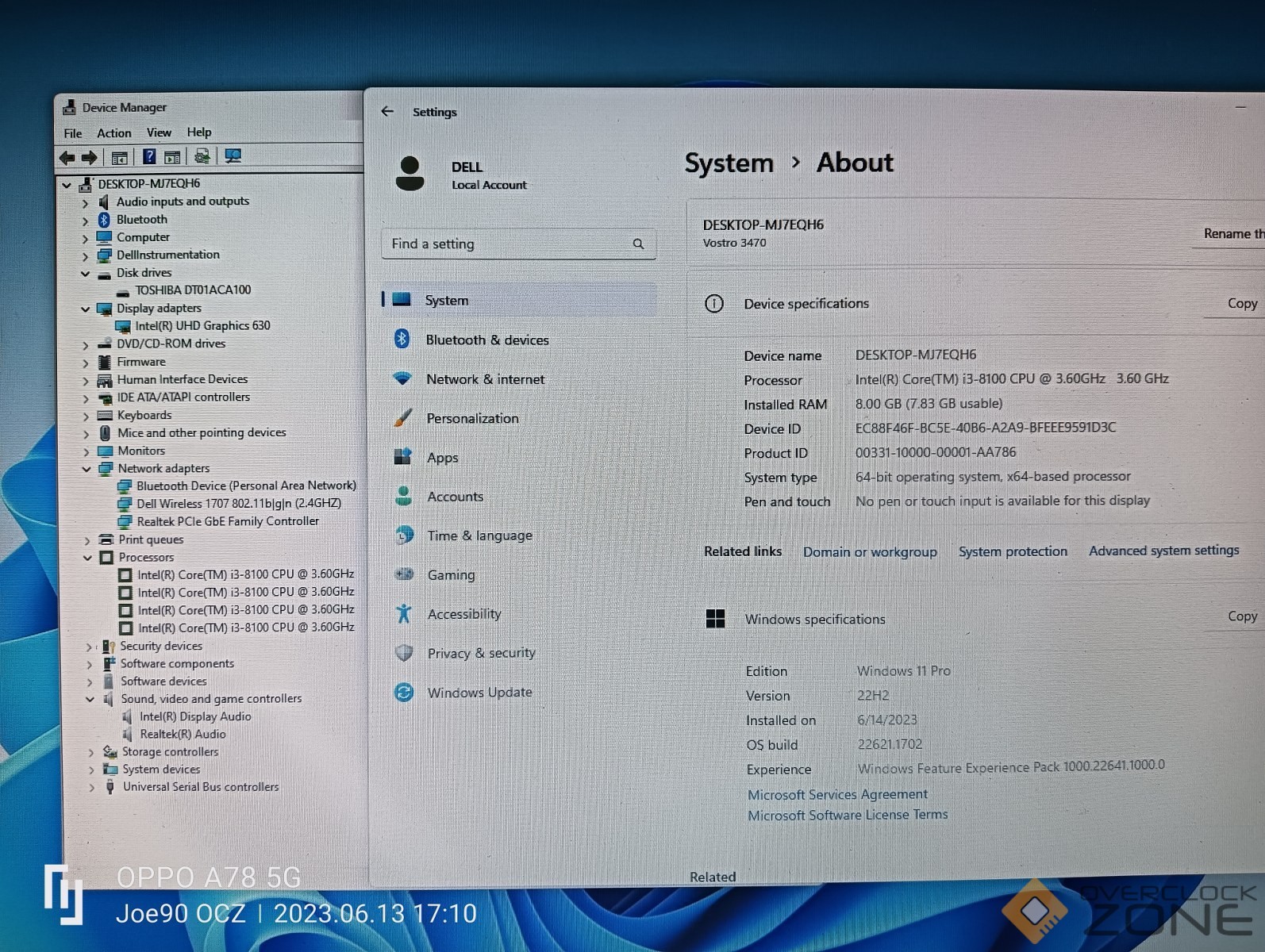Open Microsoft Services Agreement link
This screenshot has height=952, width=1265.
[x=837, y=794]
